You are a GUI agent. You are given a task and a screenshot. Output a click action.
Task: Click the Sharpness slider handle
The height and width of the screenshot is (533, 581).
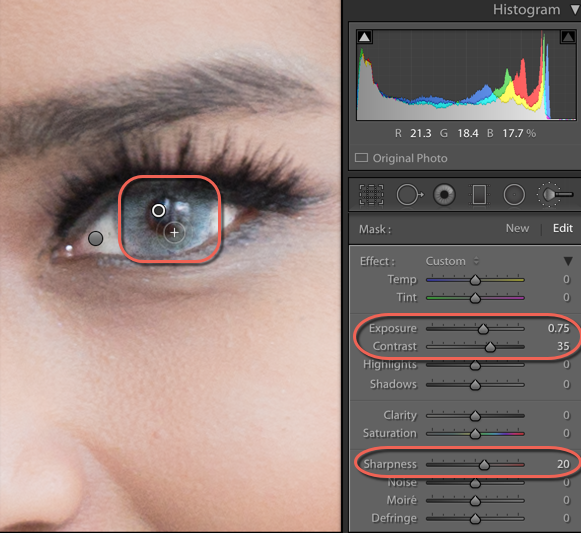[484, 465]
